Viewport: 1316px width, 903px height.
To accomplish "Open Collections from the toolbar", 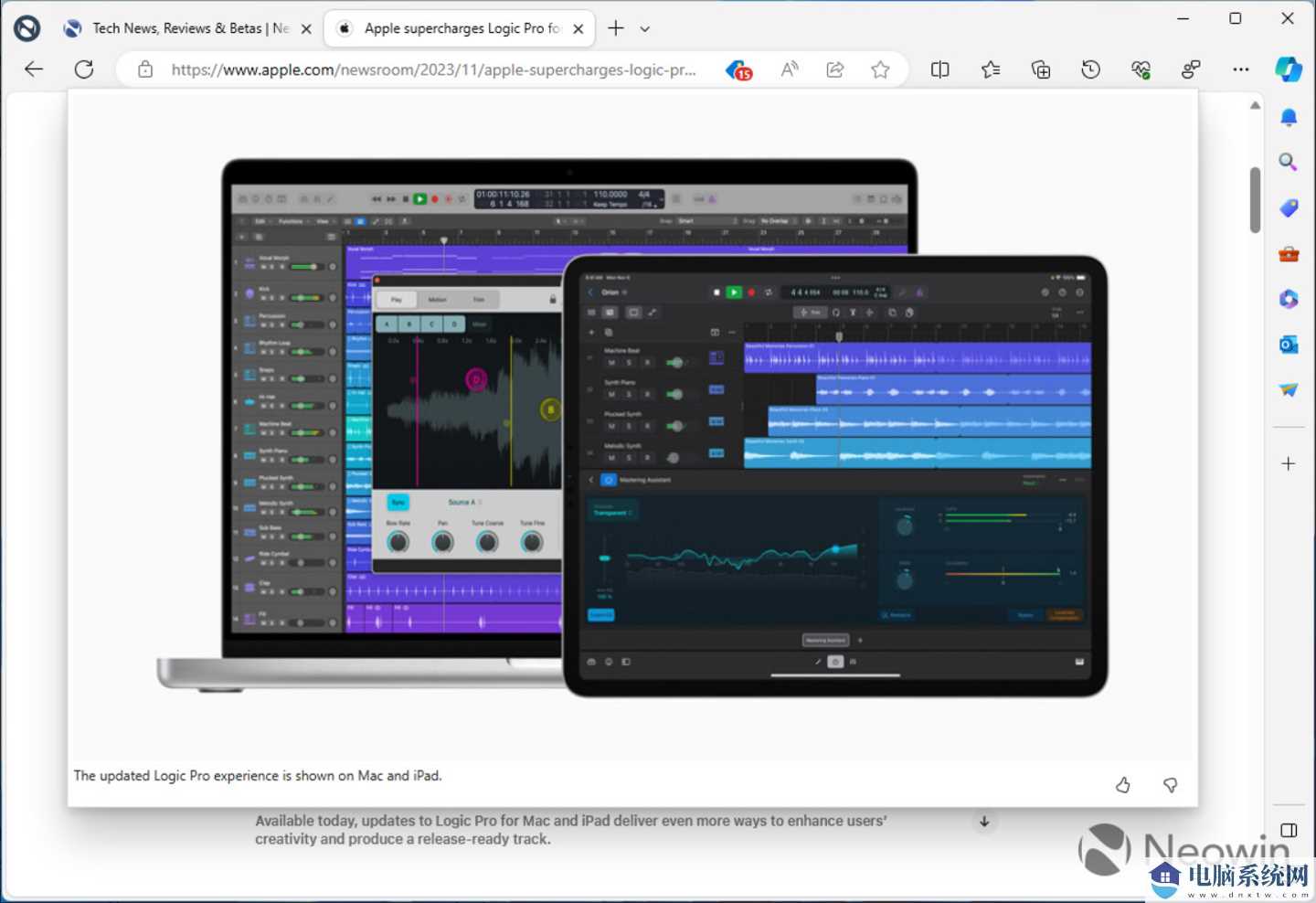I will (1041, 69).
